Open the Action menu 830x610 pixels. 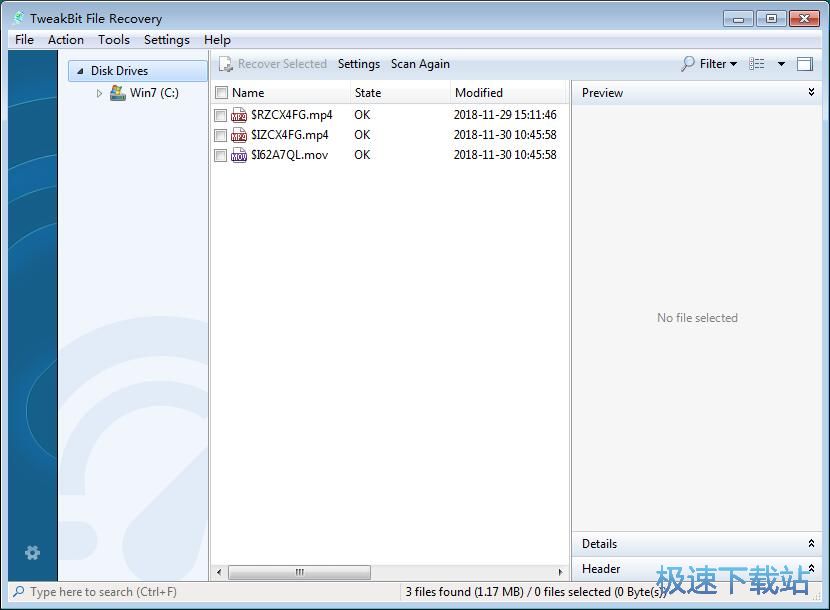66,40
